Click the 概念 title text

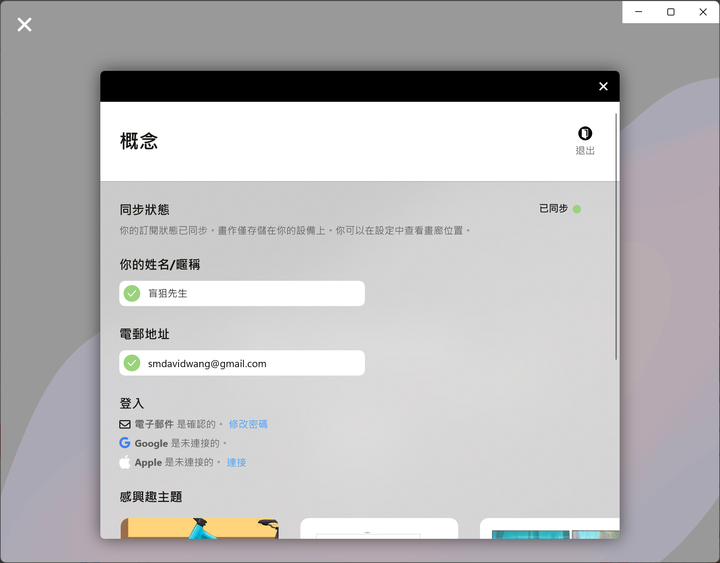(x=139, y=141)
